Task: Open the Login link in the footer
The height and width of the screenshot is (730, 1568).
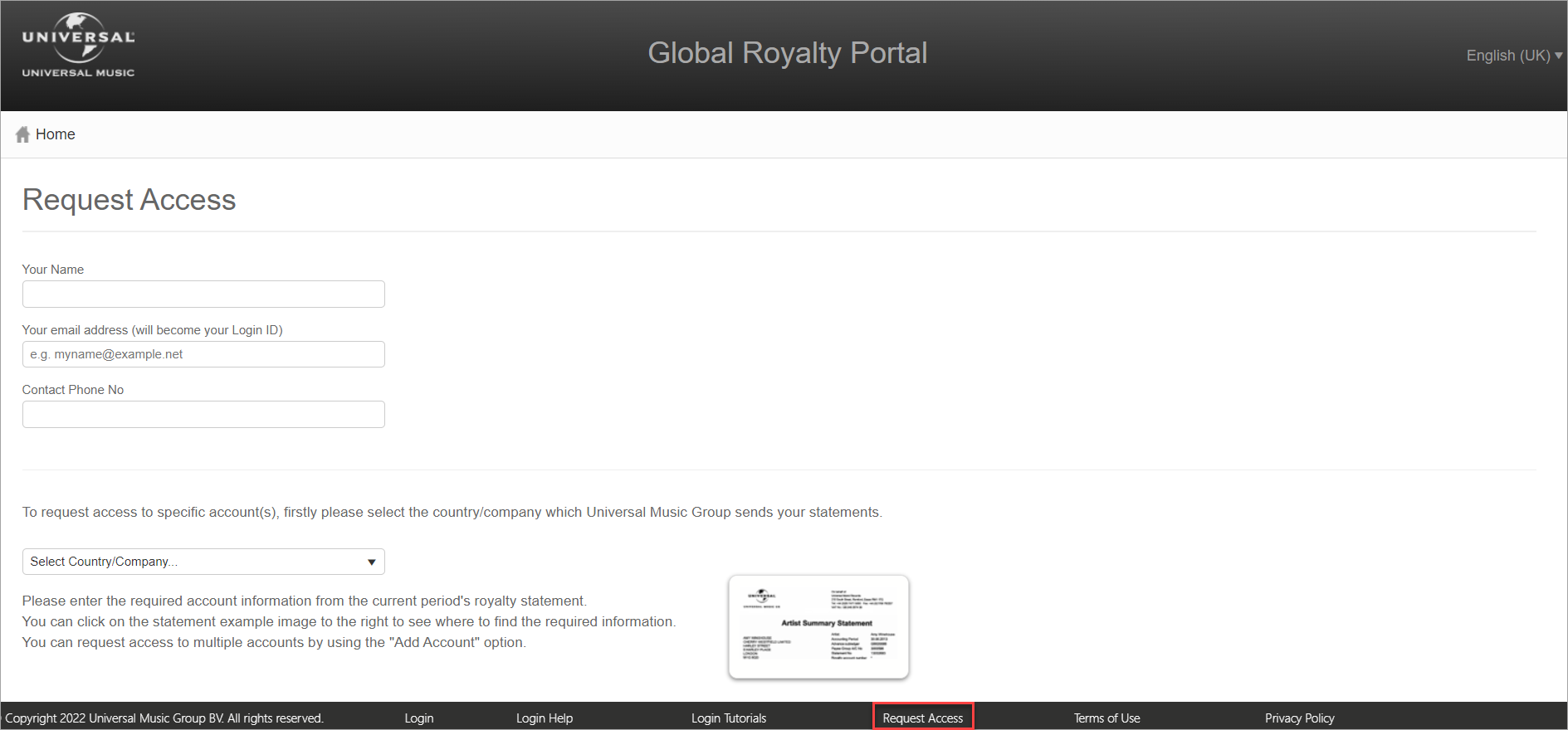Action: tap(419, 718)
